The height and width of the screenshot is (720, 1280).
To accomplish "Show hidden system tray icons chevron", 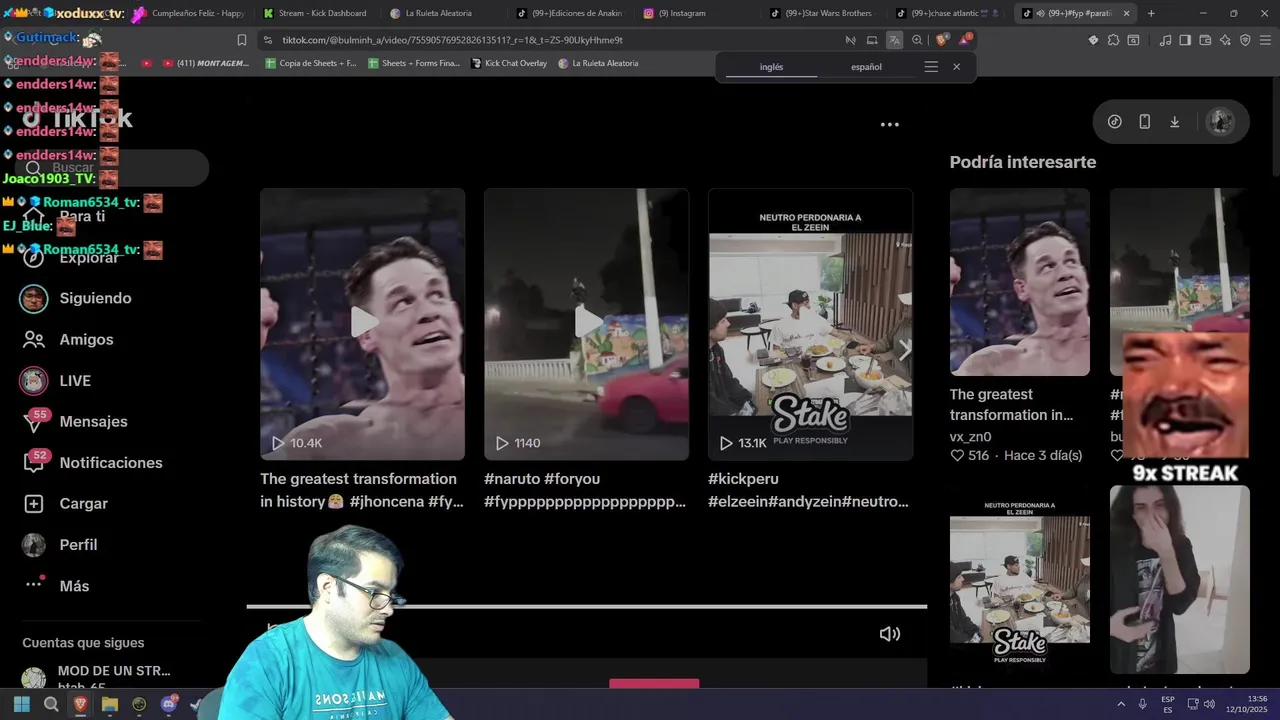I will click(1120, 704).
